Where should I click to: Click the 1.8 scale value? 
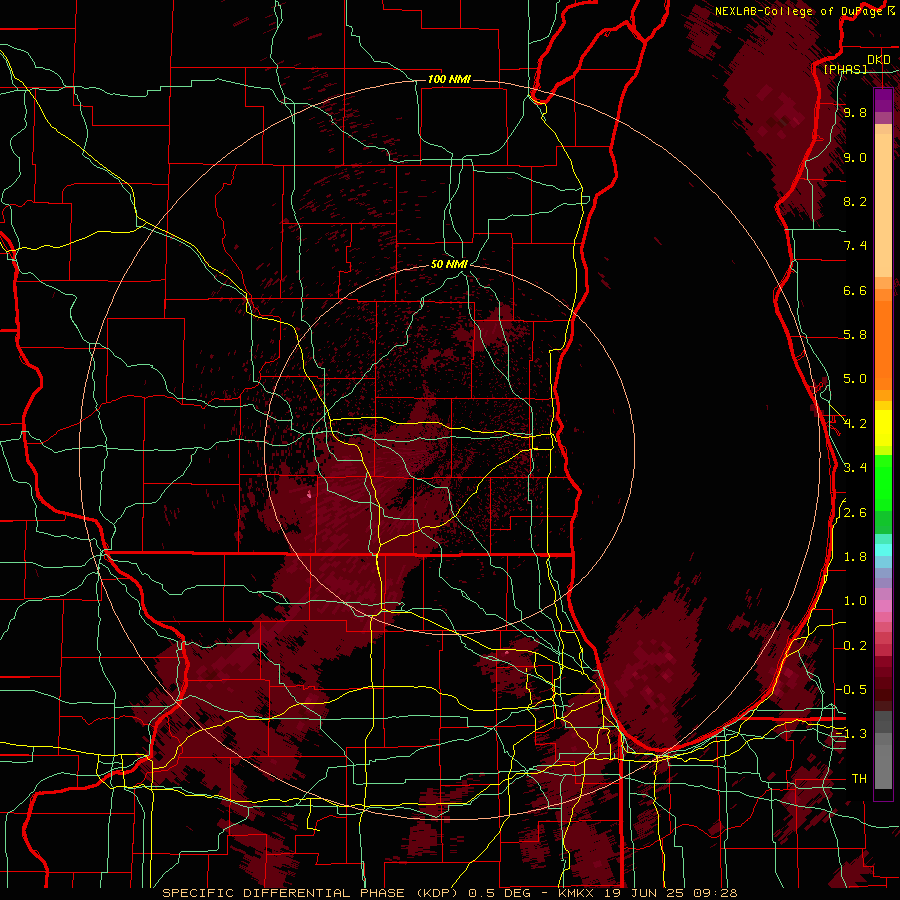pos(855,557)
